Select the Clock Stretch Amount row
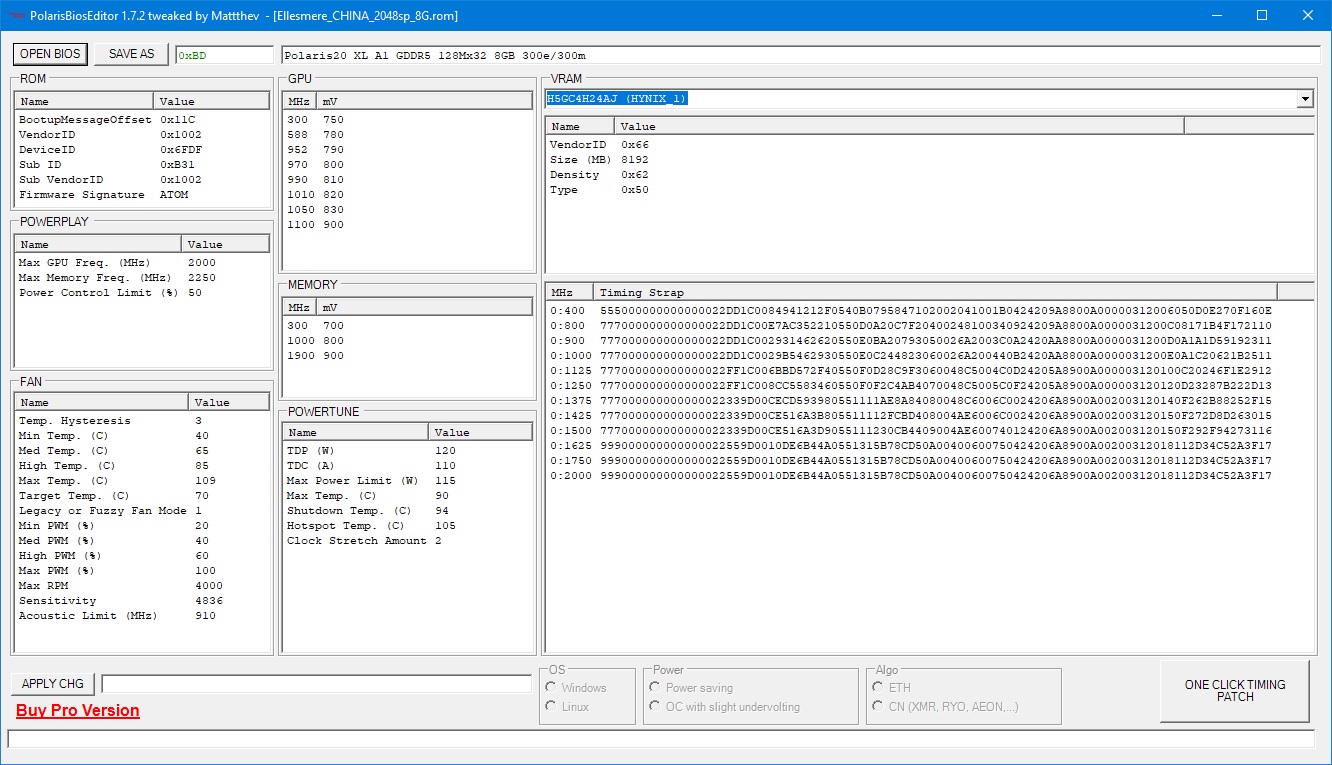The width and height of the screenshot is (1332, 765). point(408,541)
